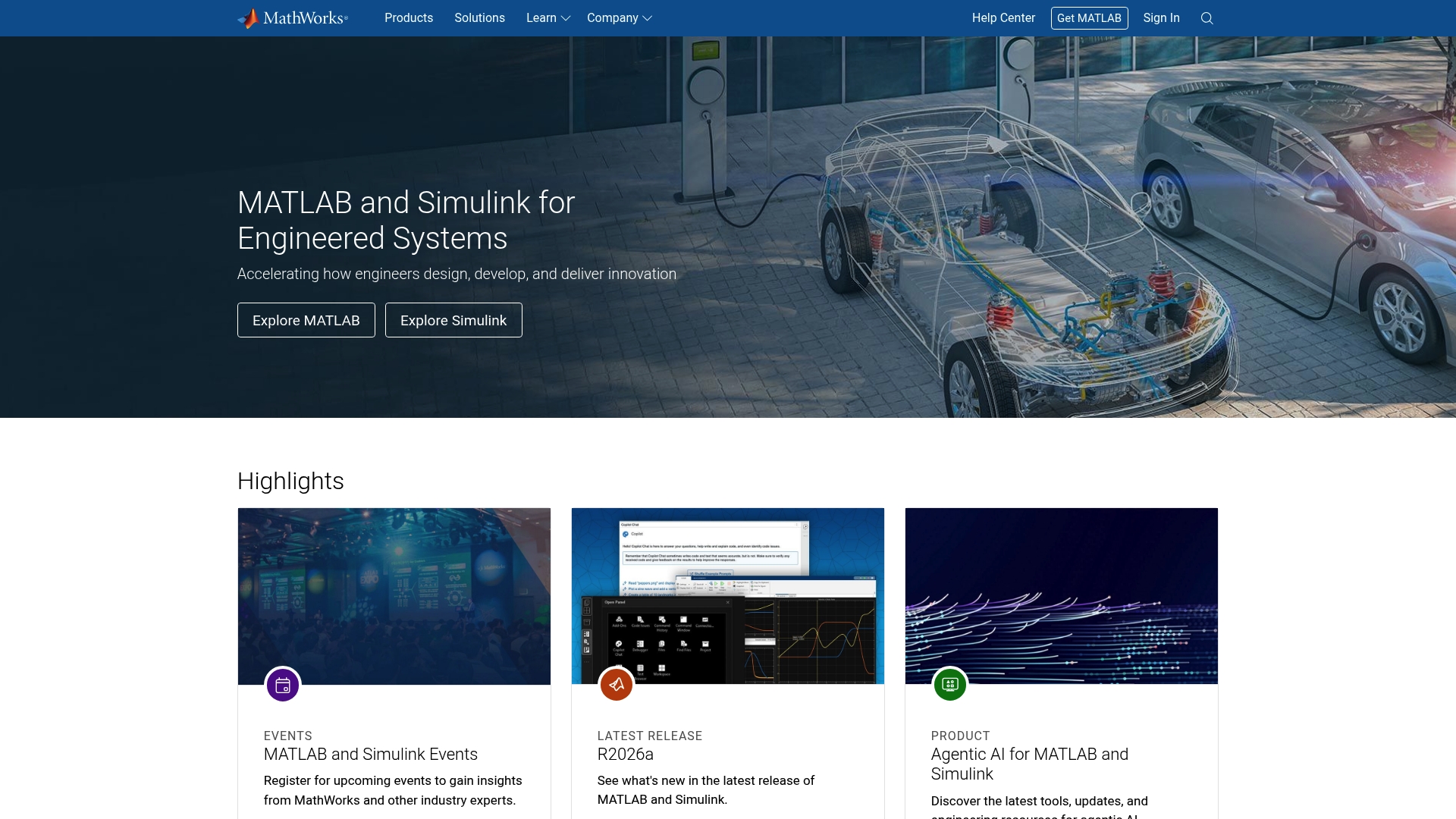Click the purple calendar events icon
This screenshot has height=819, width=1456.
tap(283, 686)
